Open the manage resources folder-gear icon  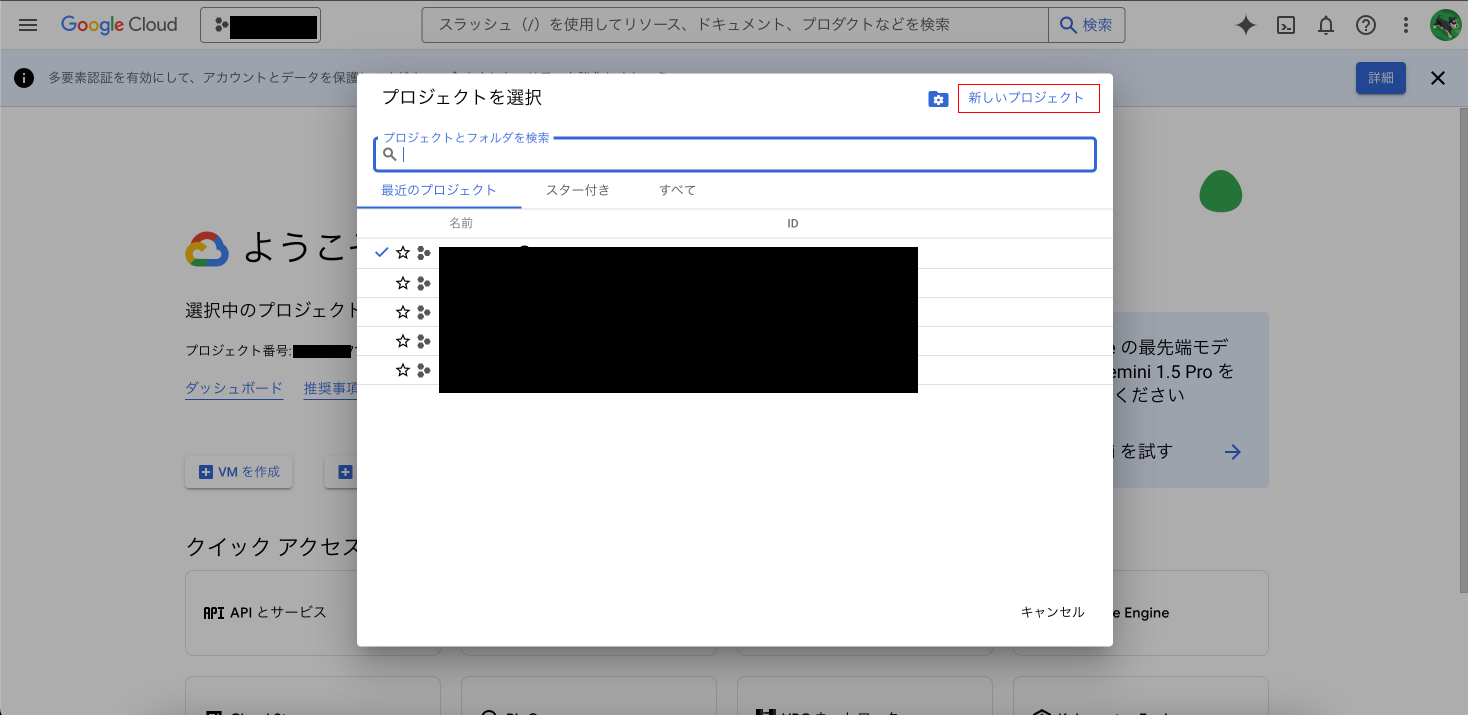(938, 99)
